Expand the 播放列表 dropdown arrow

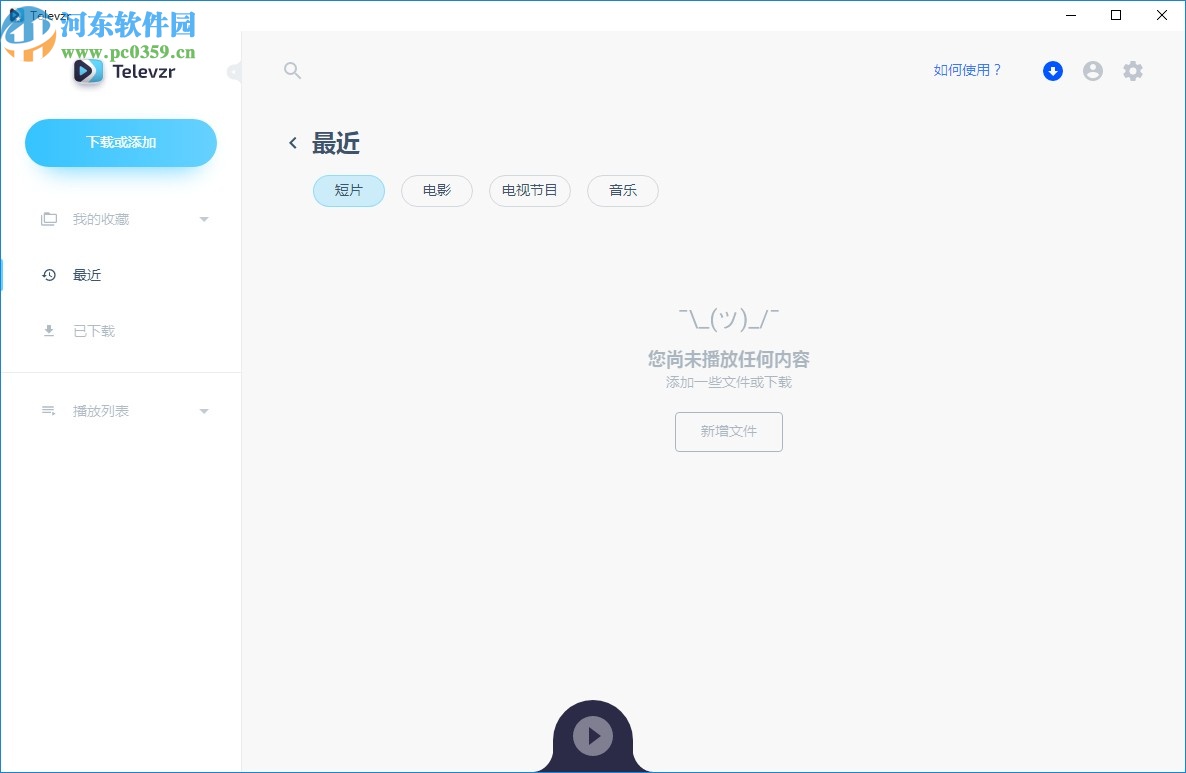tap(204, 410)
